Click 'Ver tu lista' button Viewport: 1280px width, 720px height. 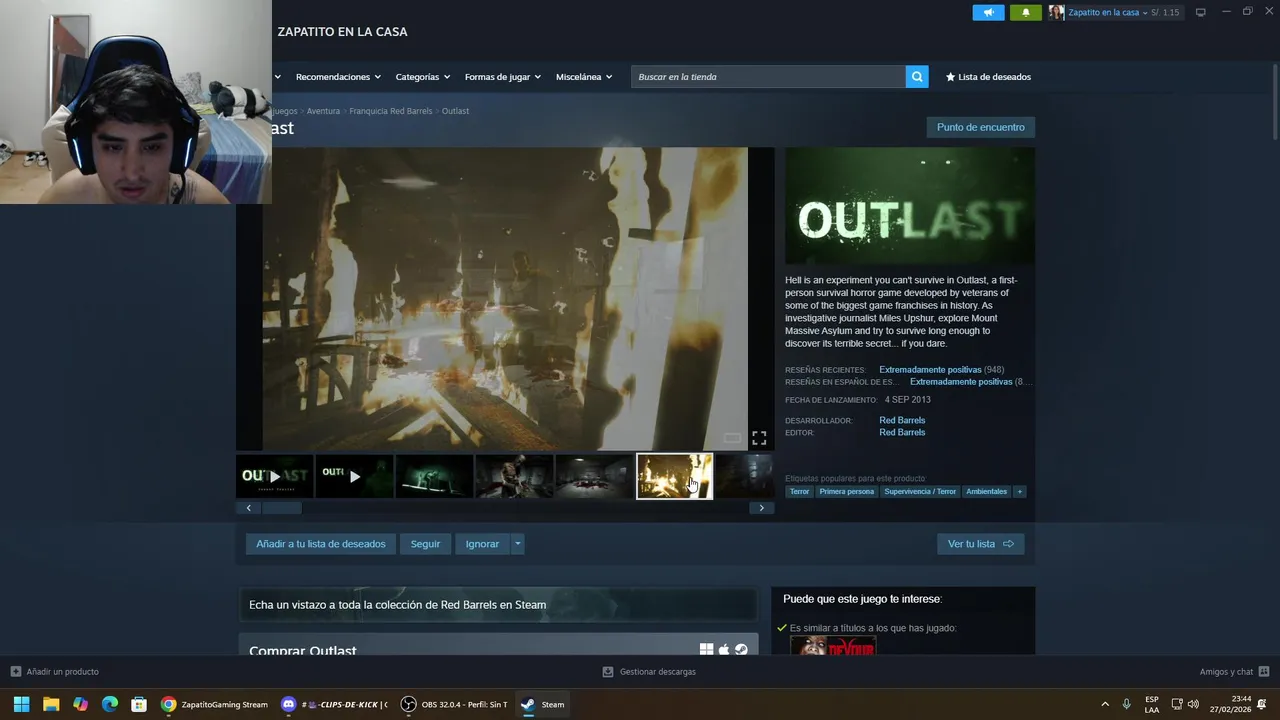click(x=980, y=544)
